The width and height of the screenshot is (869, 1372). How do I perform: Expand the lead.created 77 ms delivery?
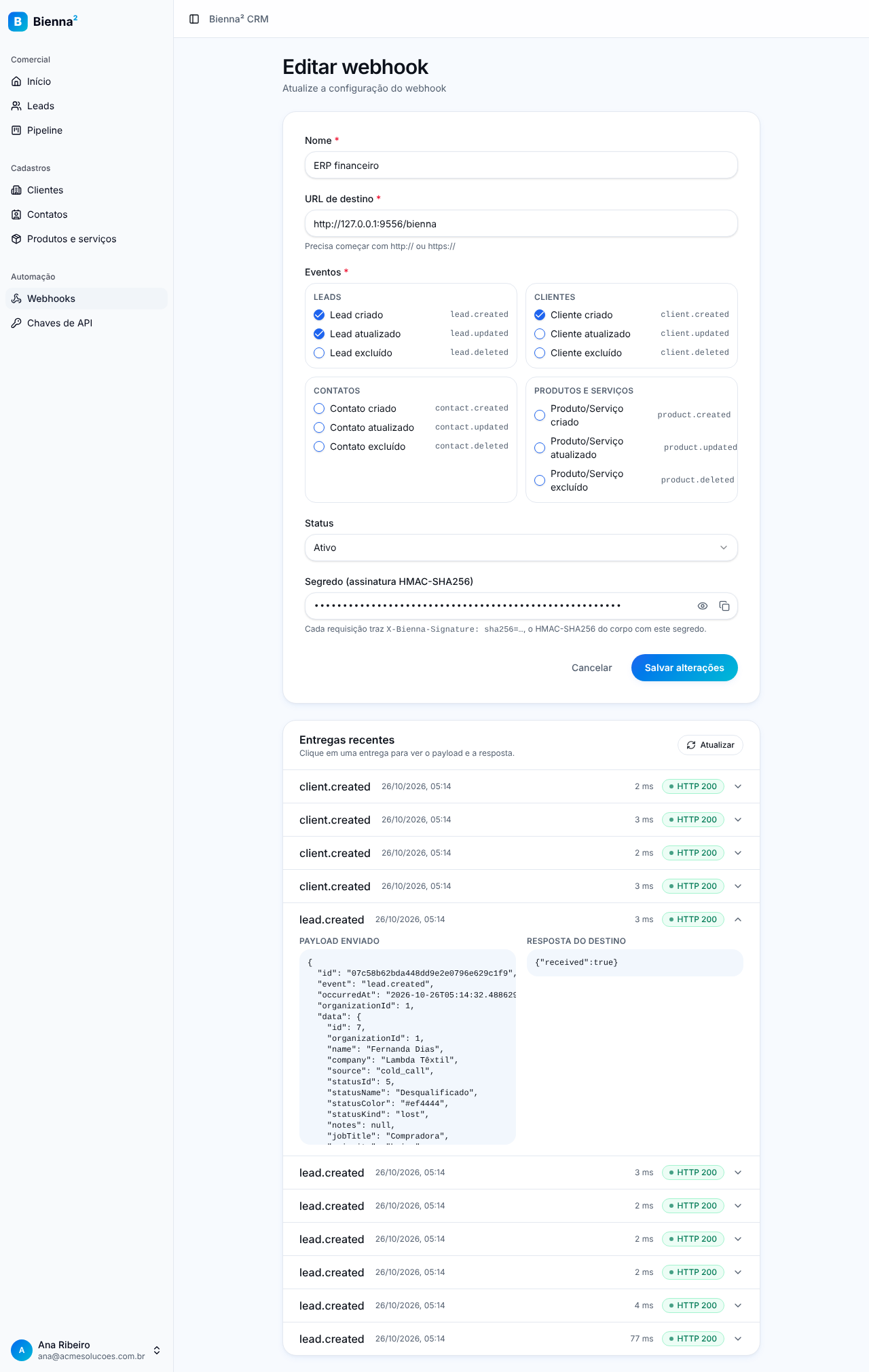pyautogui.click(x=521, y=1339)
